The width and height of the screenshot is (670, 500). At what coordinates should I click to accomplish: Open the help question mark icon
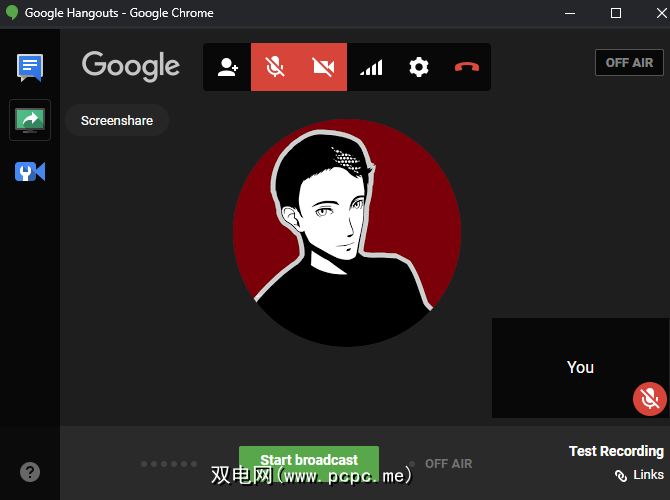click(x=30, y=472)
